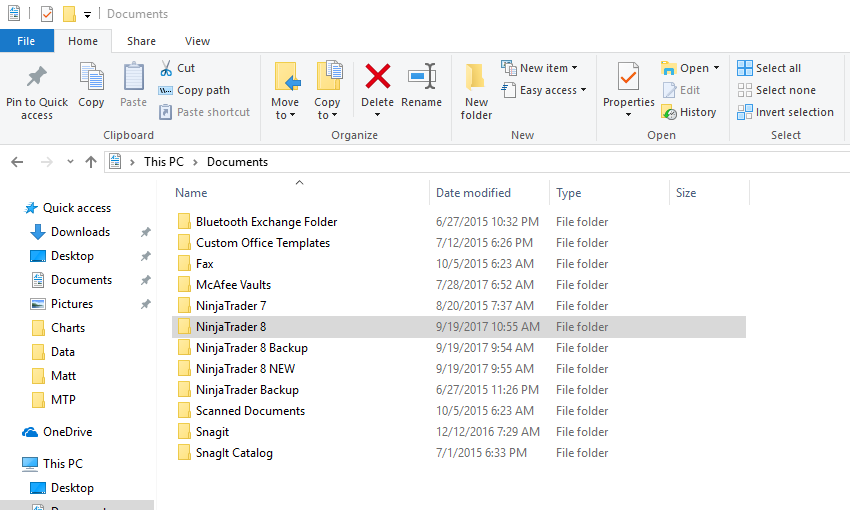850x510 pixels.
Task: Click Invert selection in ribbon
Action: [x=785, y=112]
